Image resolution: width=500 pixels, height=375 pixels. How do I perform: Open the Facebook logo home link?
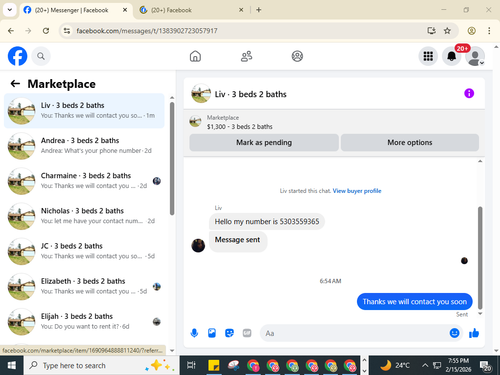[17, 56]
